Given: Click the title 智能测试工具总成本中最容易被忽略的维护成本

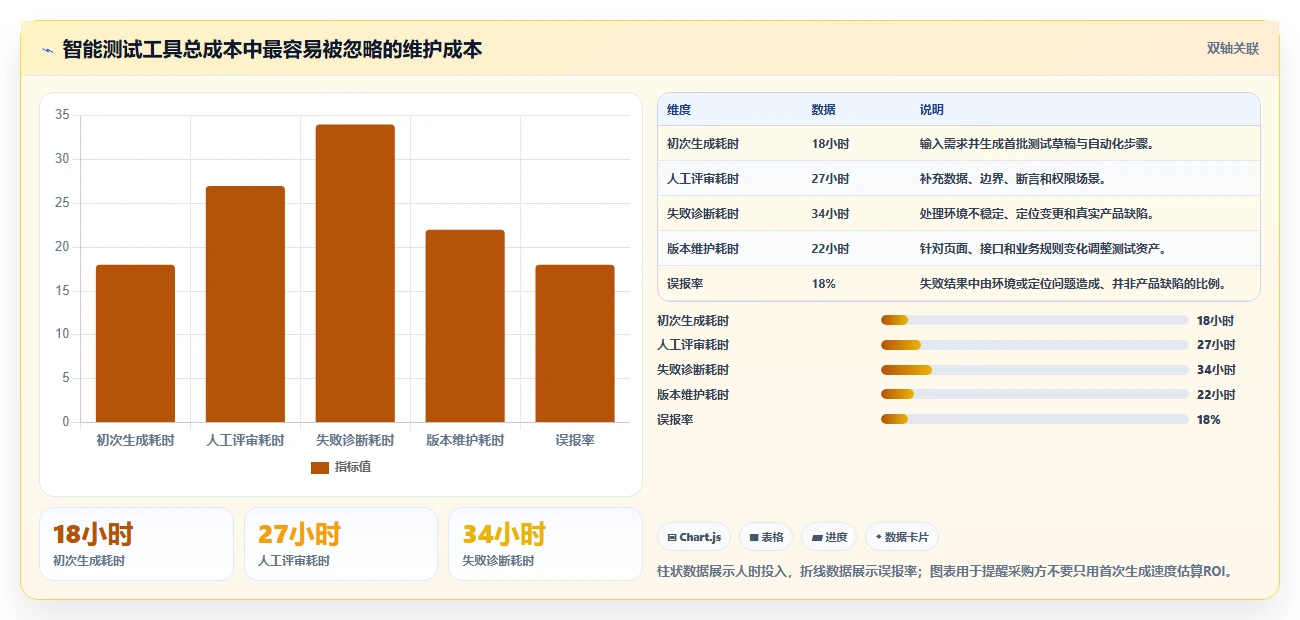Looking at the screenshot, I should (272, 49).
